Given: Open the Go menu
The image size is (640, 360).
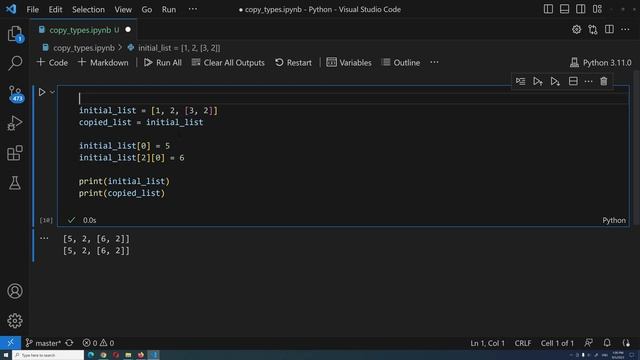Looking at the screenshot, I should click(147, 9).
